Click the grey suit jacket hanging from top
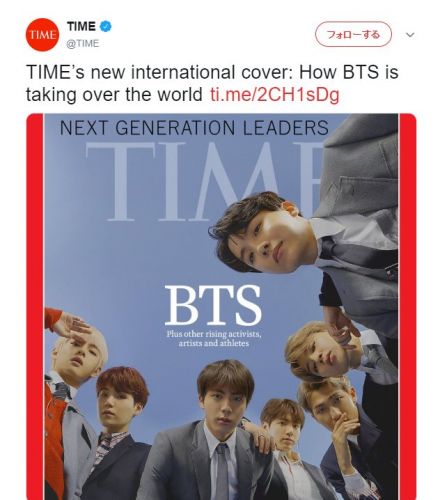 pyautogui.click(x=358, y=165)
